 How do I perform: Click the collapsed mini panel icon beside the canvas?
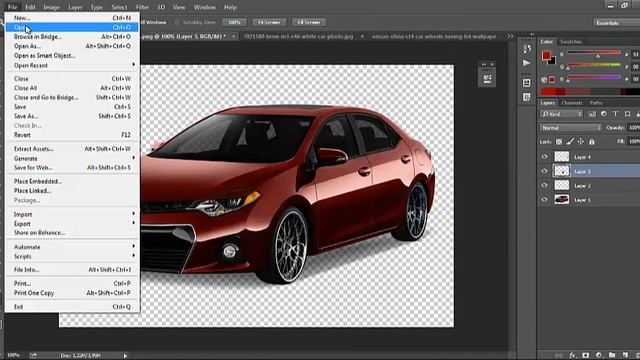pos(487,78)
